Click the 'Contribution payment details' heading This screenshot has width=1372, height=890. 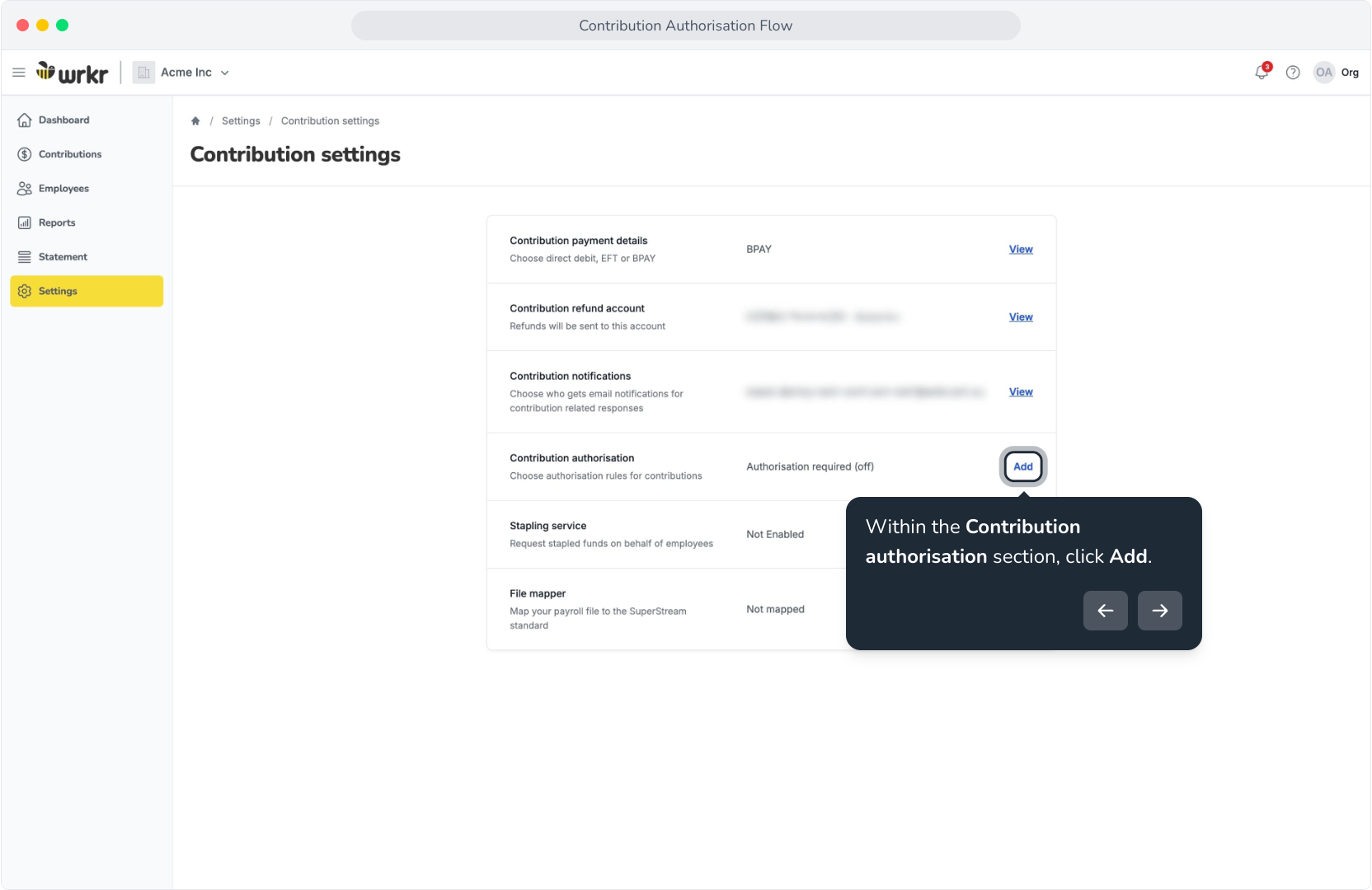click(x=579, y=241)
